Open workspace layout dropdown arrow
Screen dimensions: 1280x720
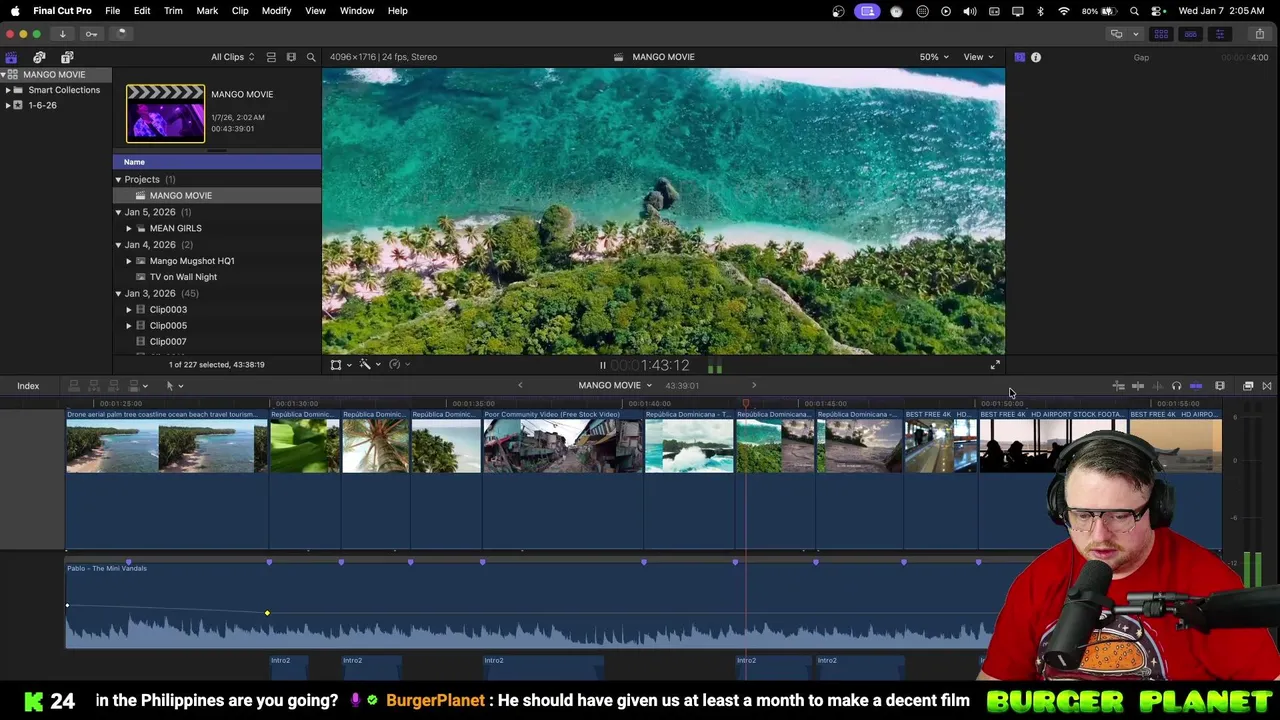(x=1135, y=34)
